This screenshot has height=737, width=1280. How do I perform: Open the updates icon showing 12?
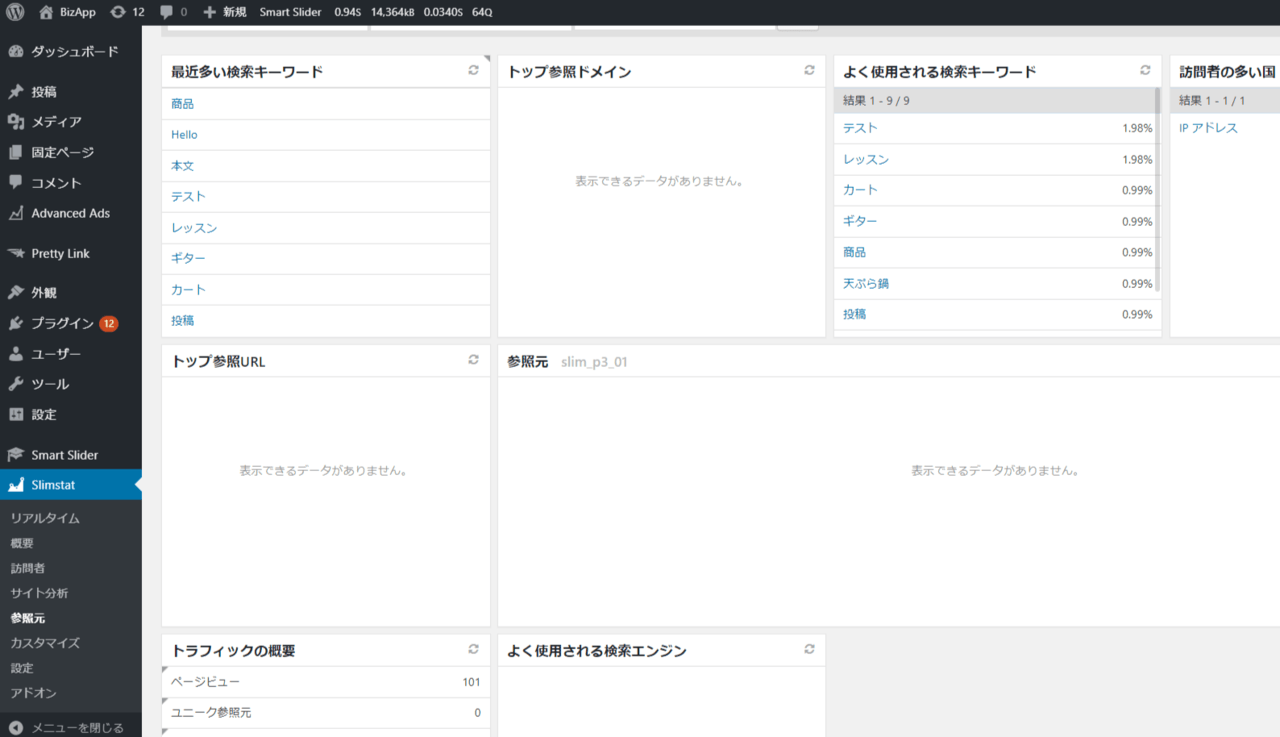click(x=127, y=12)
